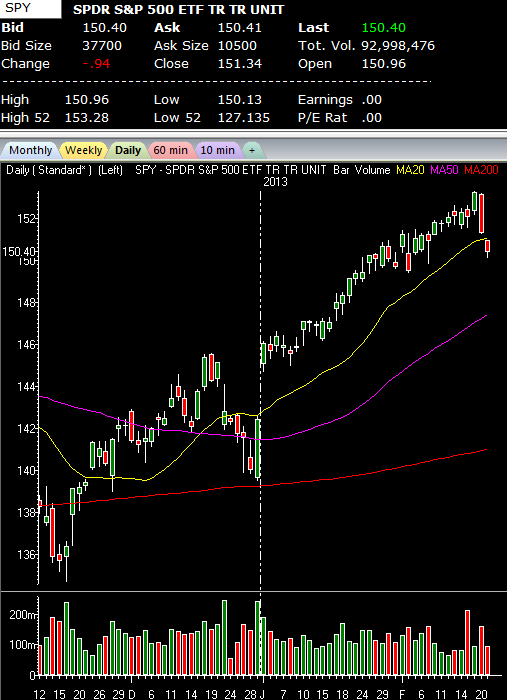This screenshot has width=507, height=700.
Task: Click the 138 price axis label
Action: [27, 512]
